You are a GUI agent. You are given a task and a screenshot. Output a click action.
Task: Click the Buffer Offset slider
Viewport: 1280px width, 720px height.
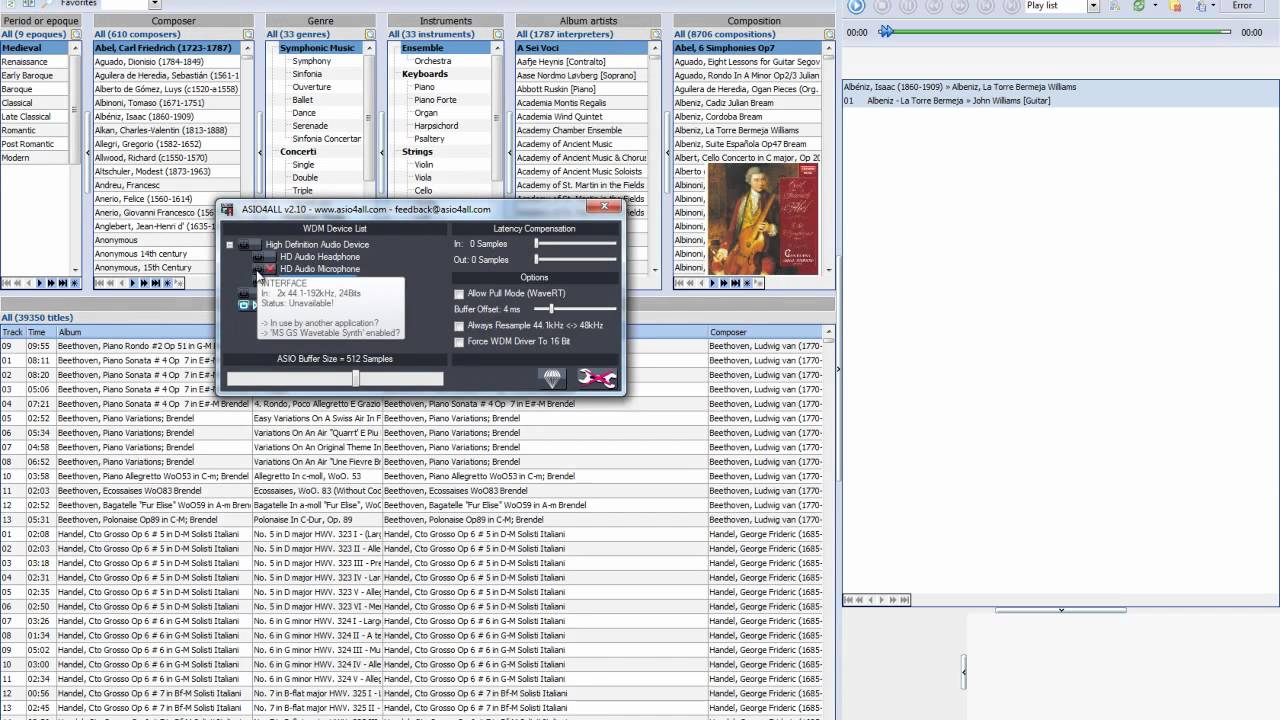click(x=575, y=310)
